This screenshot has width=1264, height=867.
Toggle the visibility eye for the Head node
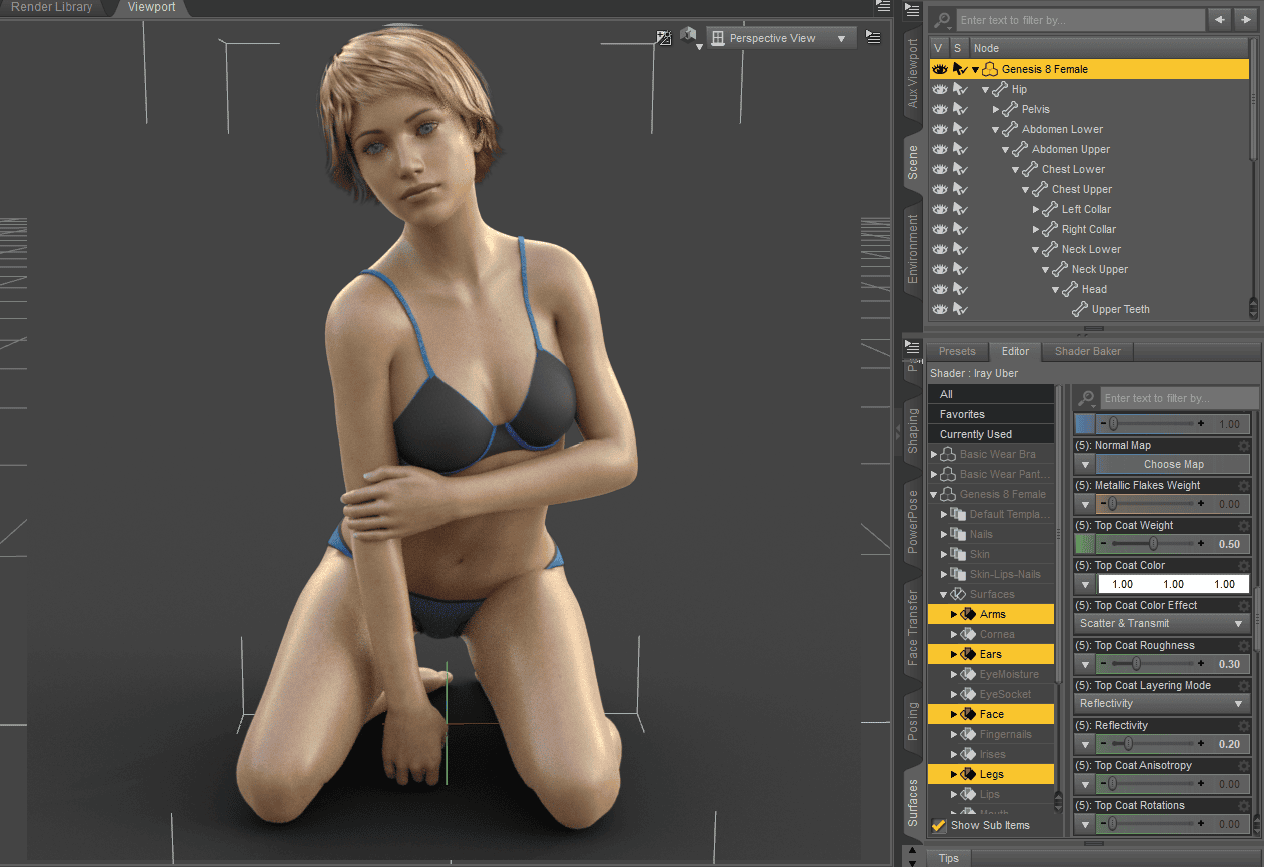coord(939,289)
